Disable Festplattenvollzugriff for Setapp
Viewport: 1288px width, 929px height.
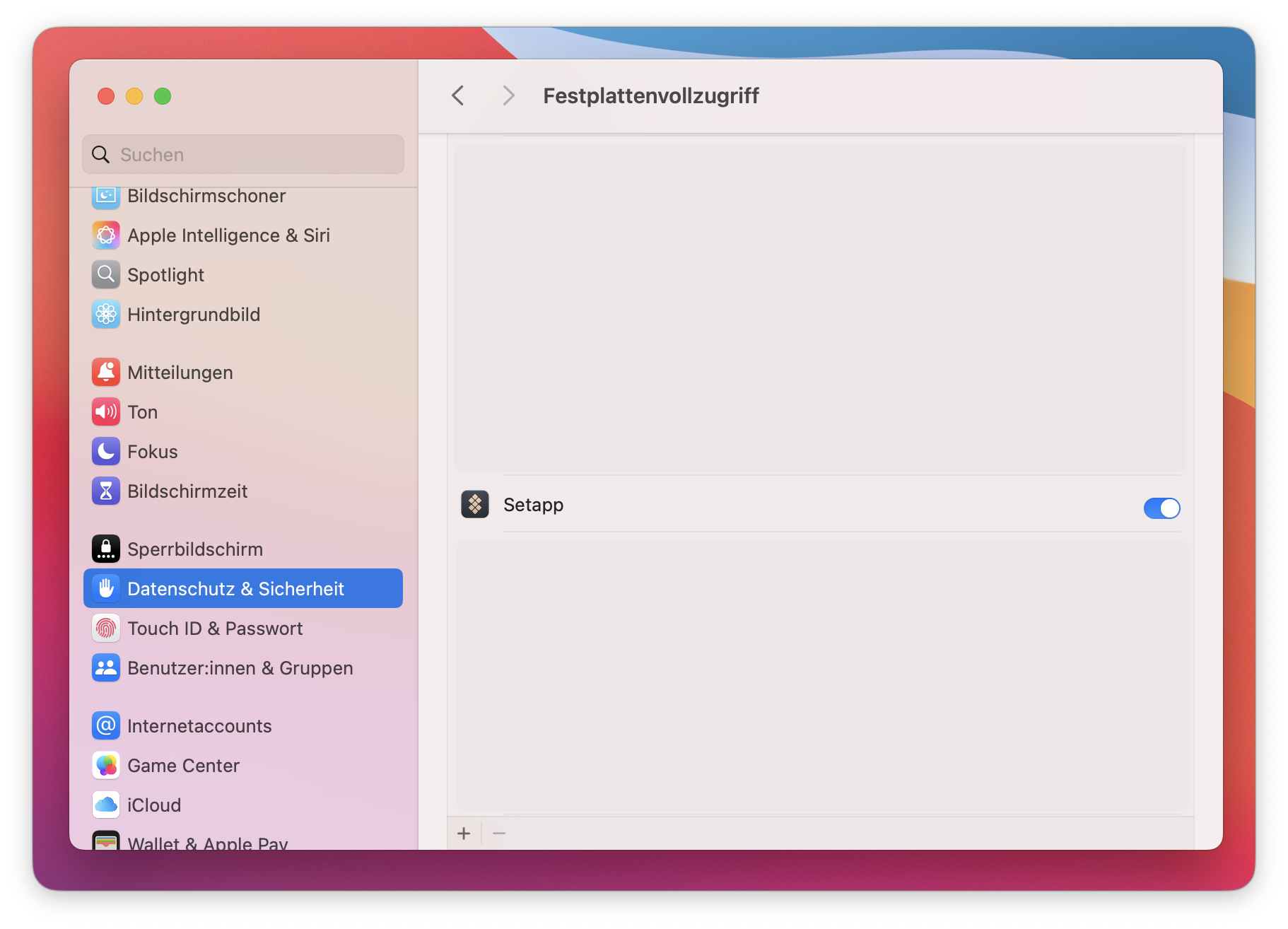click(1161, 508)
